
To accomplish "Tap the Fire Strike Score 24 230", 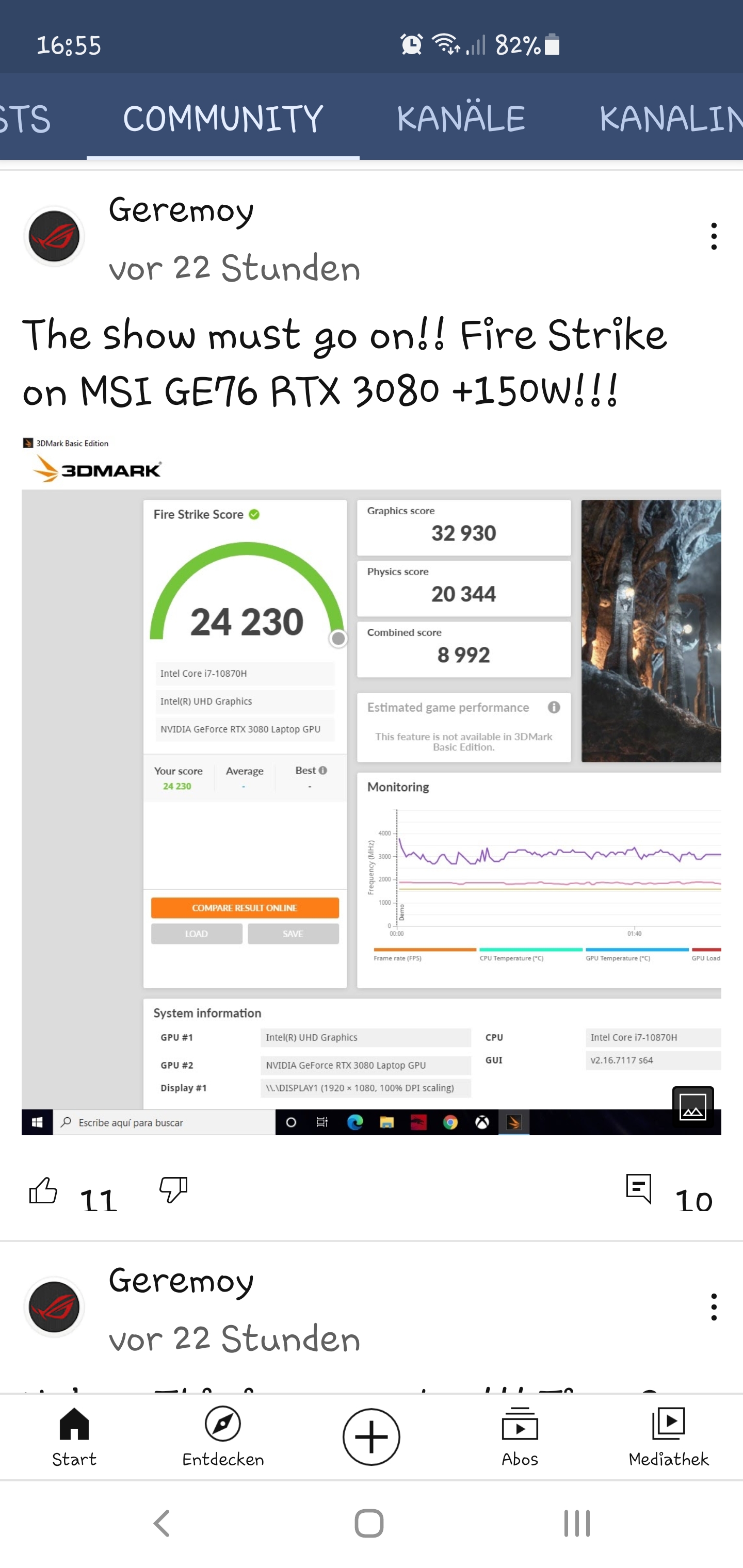I will [x=247, y=622].
